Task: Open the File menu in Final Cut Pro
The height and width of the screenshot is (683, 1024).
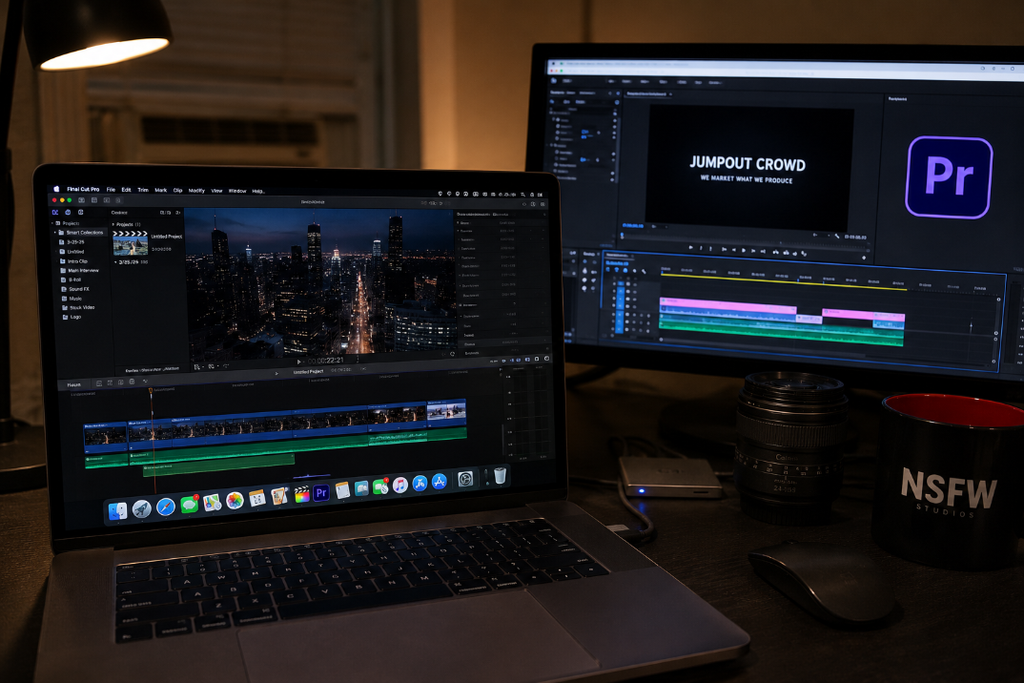Action: [x=111, y=189]
